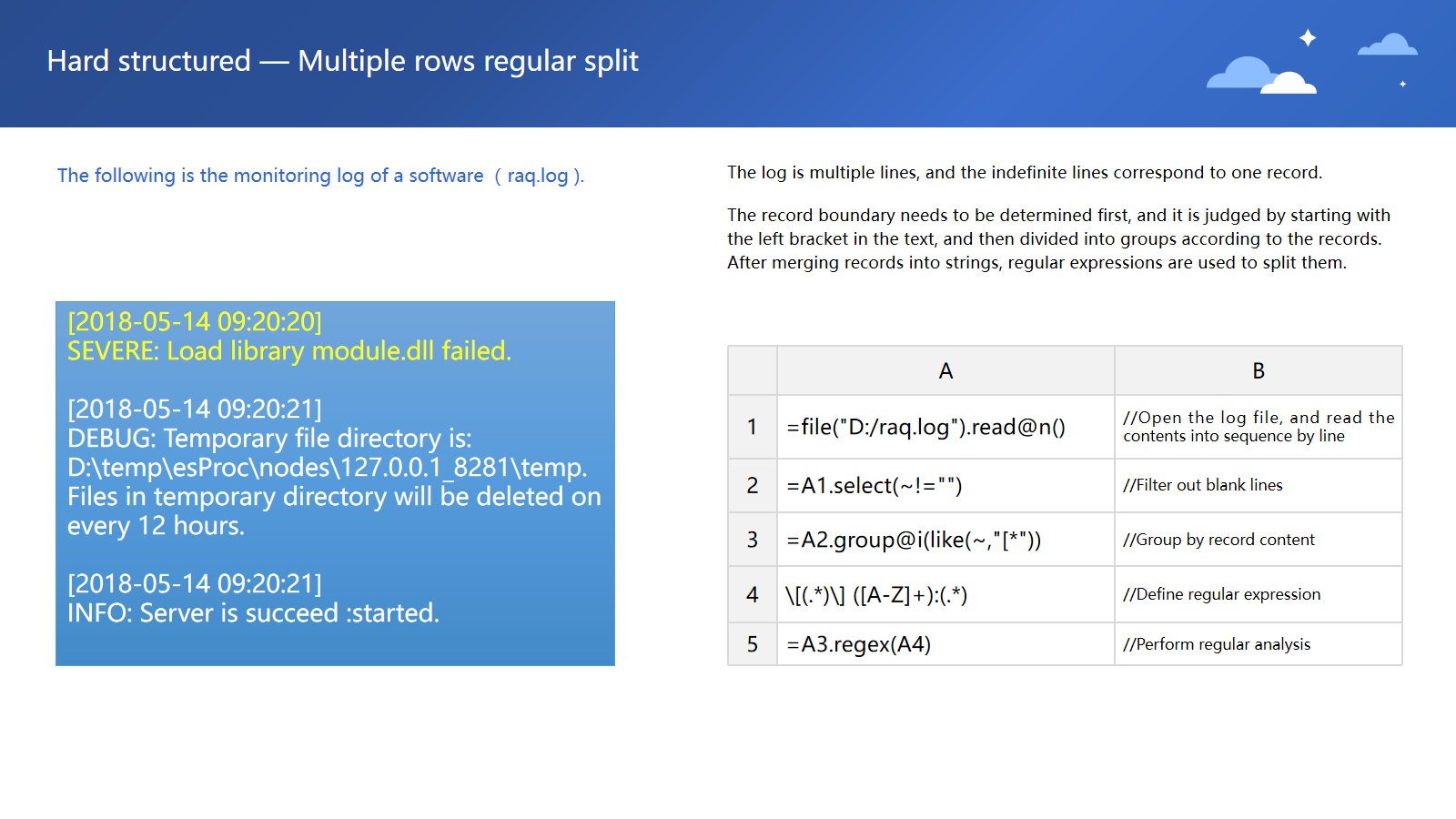Click the A3.regex(A4) formula cell
1456x819 pixels.
(x=858, y=644)
